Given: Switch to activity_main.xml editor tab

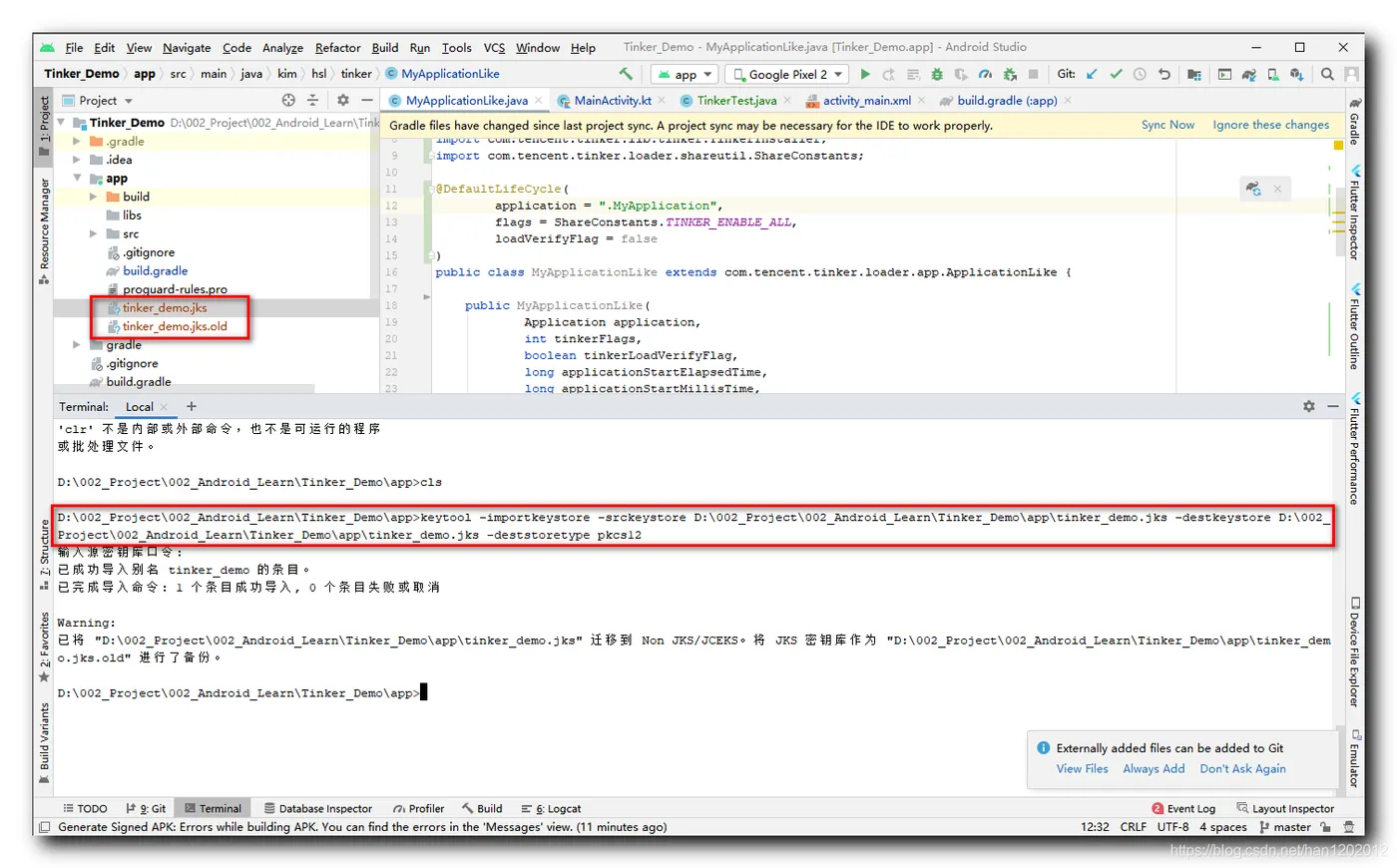Looking at the screenshot, I should 866,100.
